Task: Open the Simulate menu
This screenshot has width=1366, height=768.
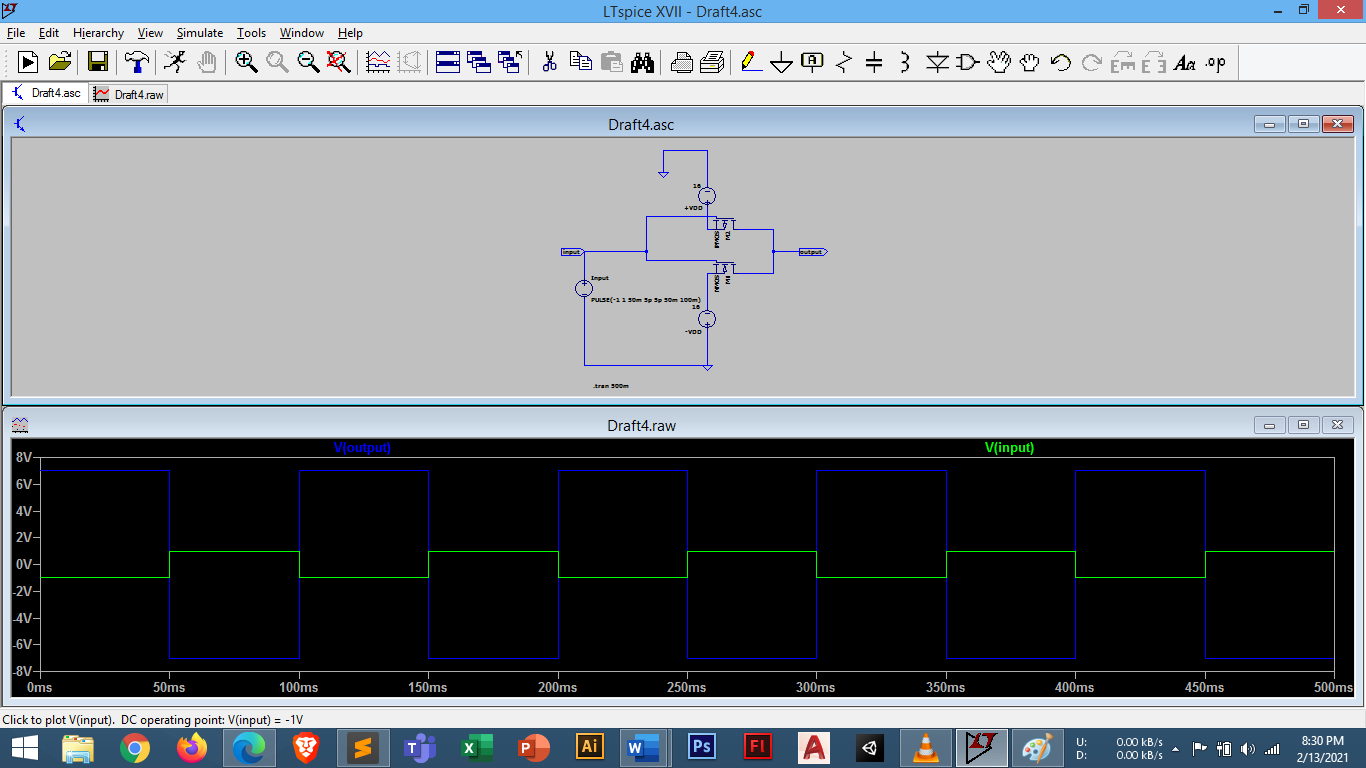Action: pos(200,33)
